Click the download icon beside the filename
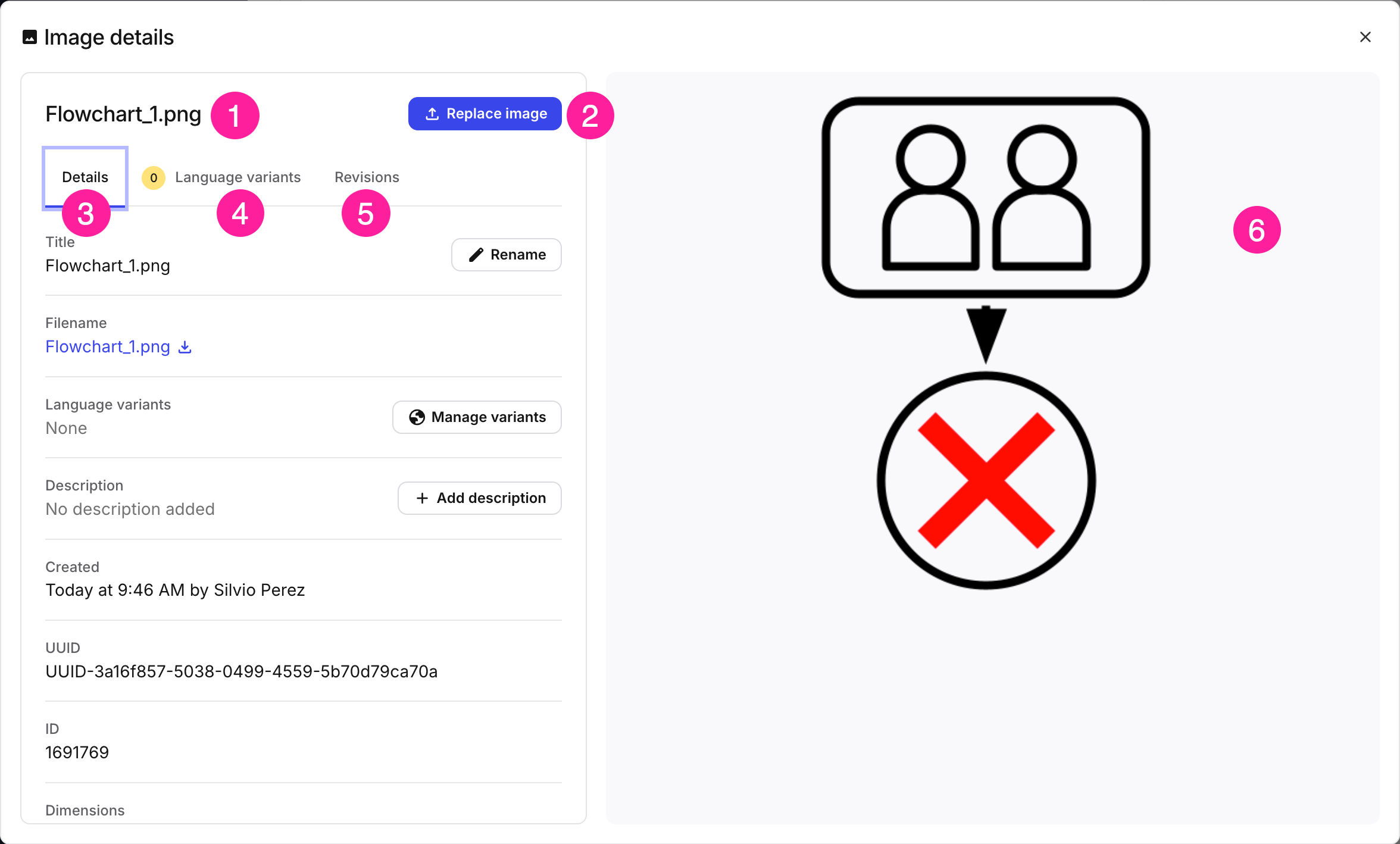Screen dimensions: 1400x844 click(x=185, y=347)
